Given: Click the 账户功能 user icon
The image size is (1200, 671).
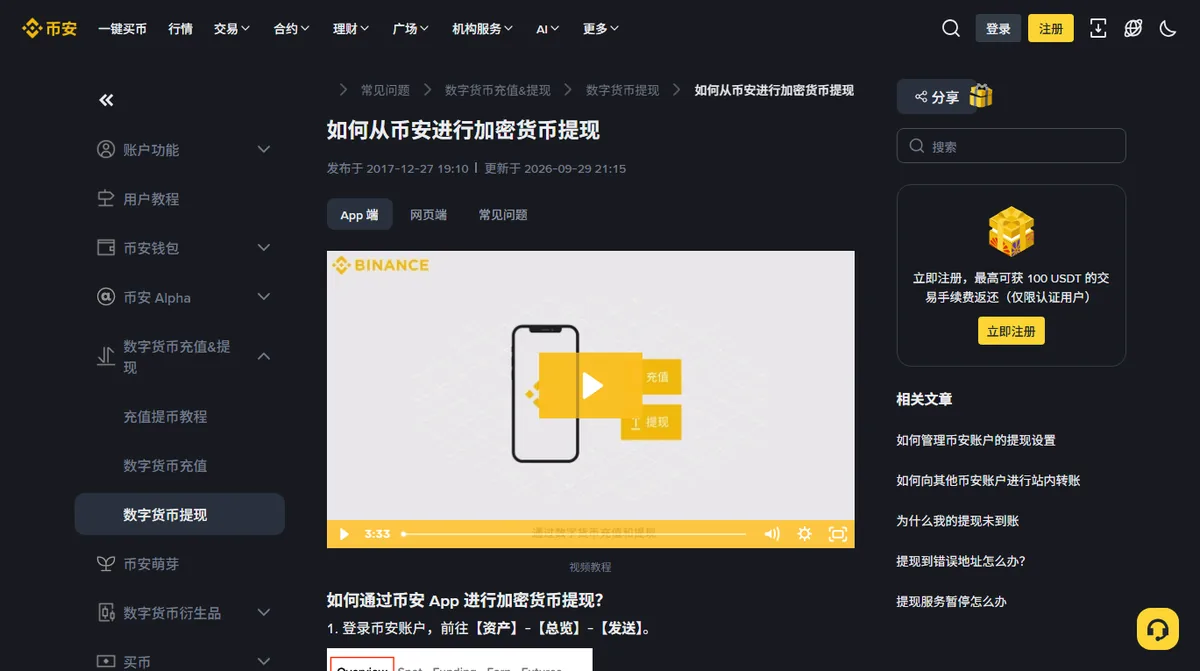Looking at the screenshot, I should tap(106, 149).
